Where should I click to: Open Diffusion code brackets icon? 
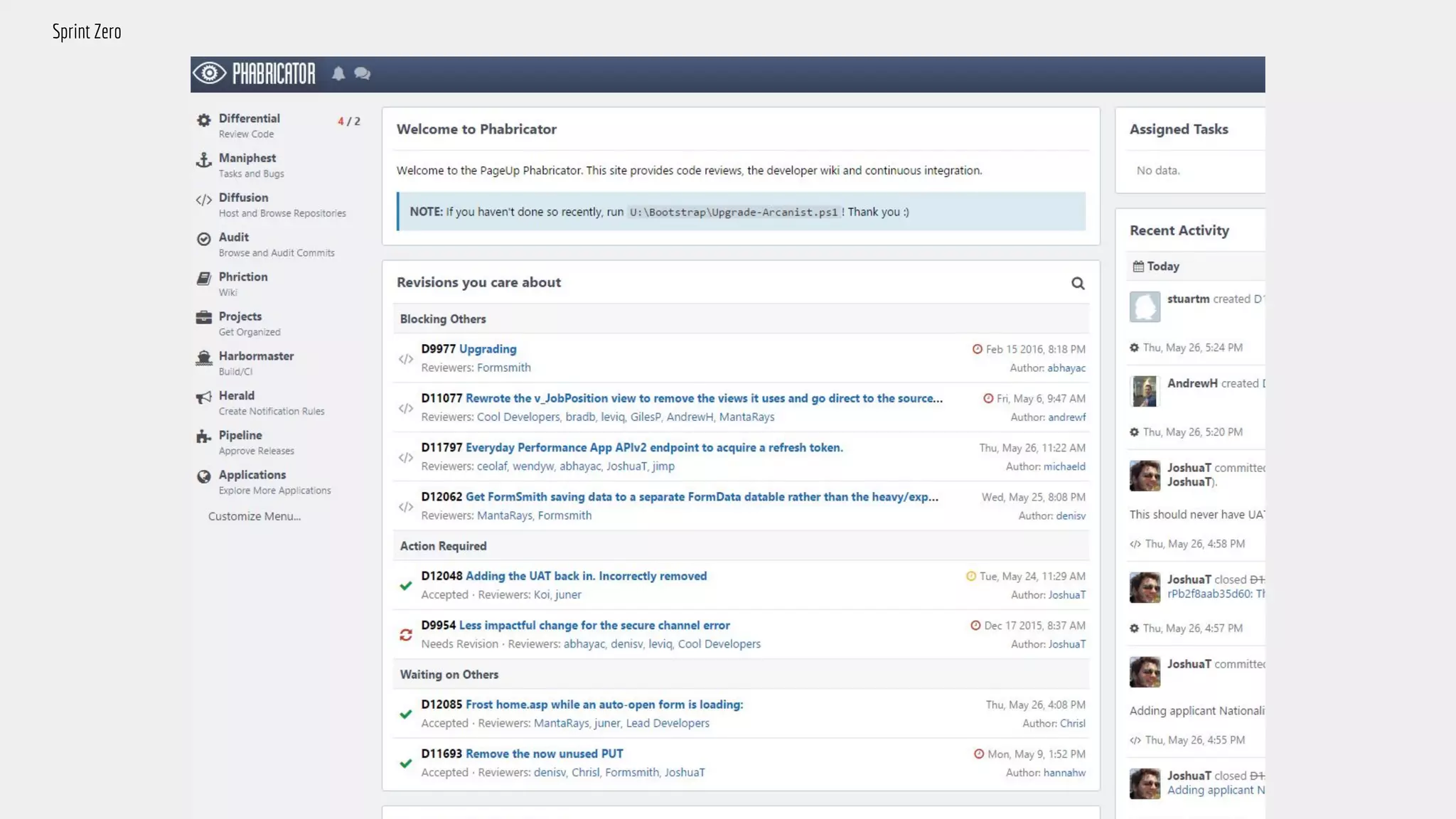[204, 200]
